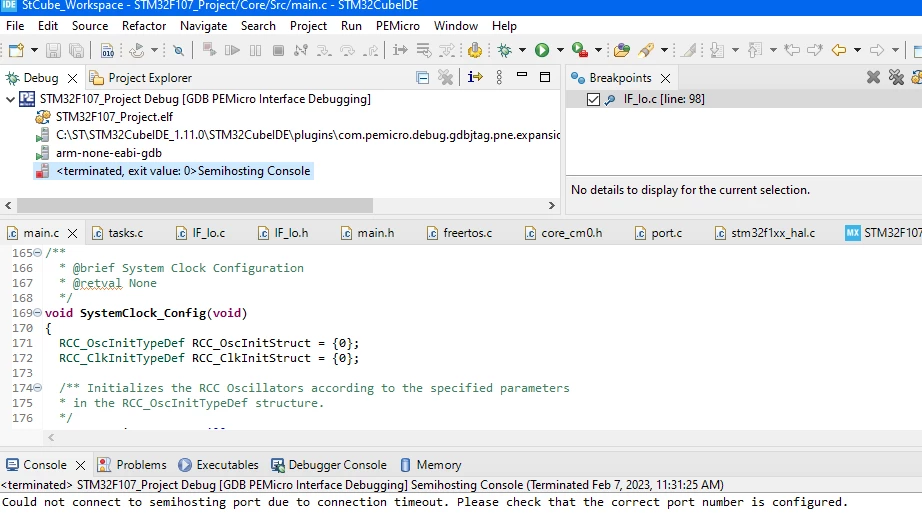Image resolution: width=922 pixels, height=530 pixels.
Task: Click the New file toolbar icon
Action: click(16, 51)
